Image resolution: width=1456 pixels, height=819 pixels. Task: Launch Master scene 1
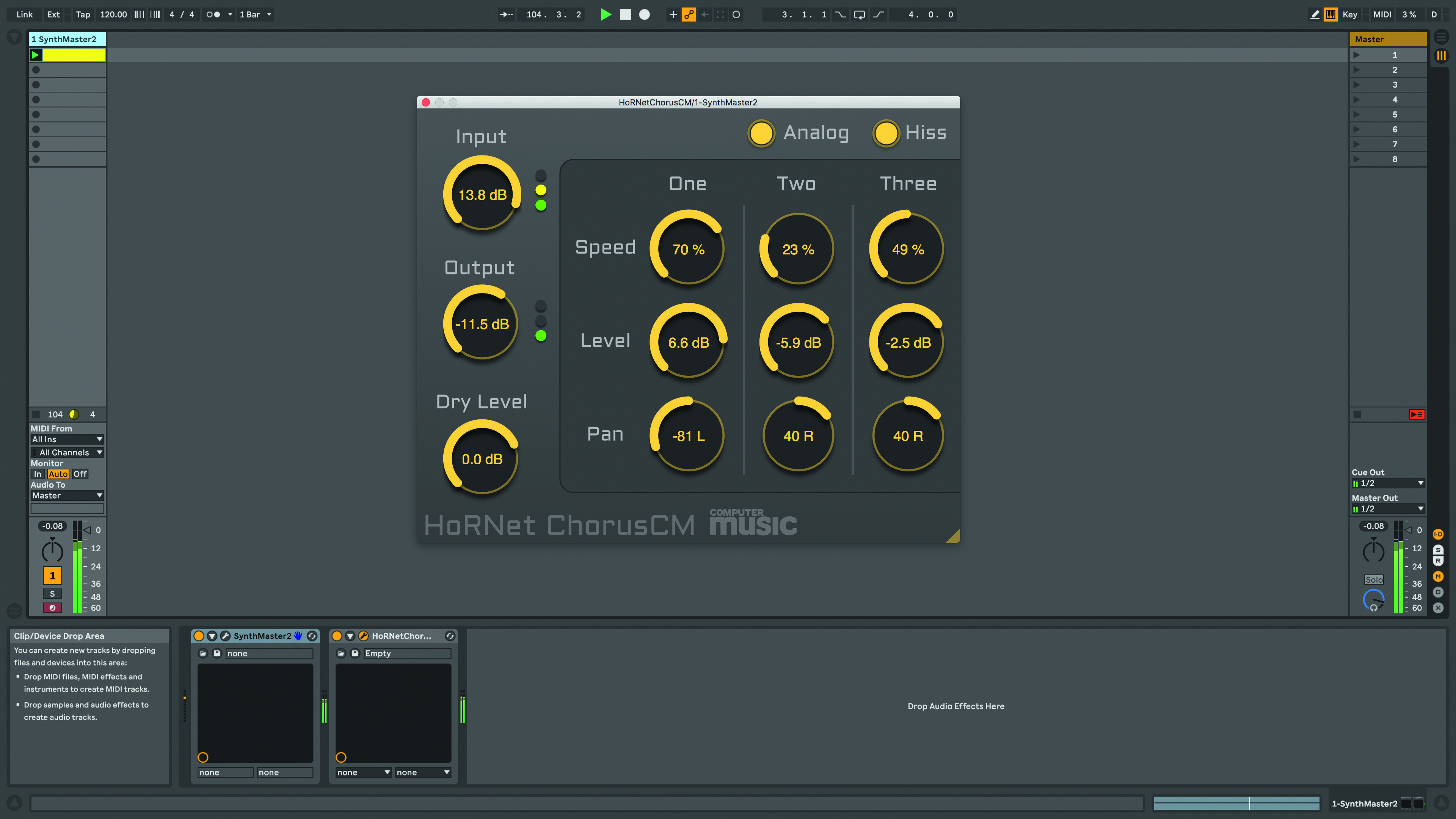tap(1357, 55)
